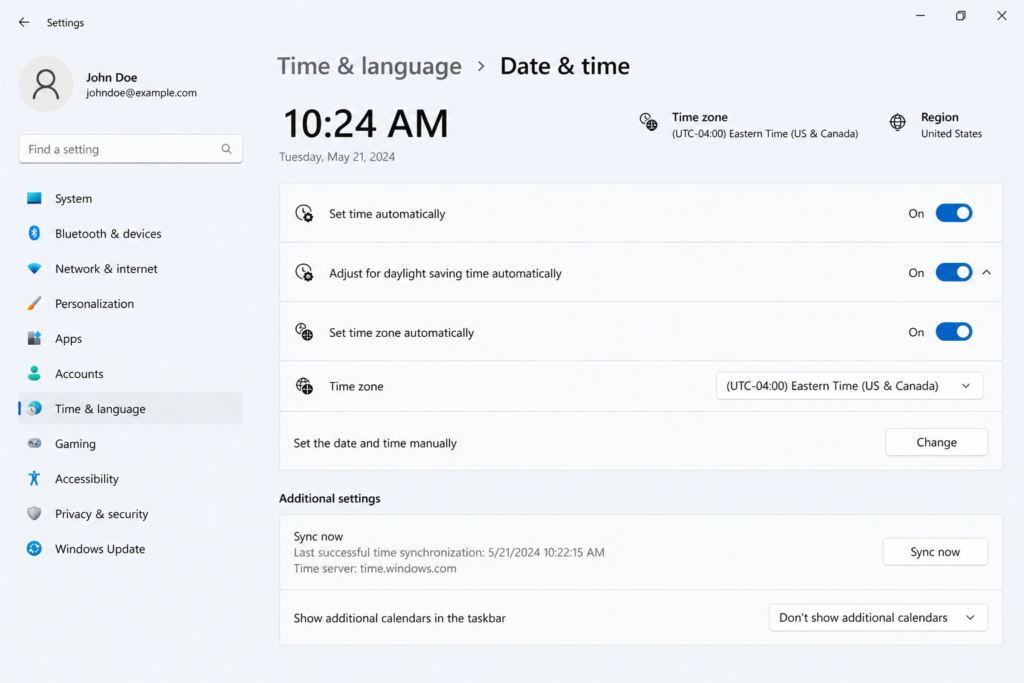Click Time & language breadcrumb link

tap(369, 66)
